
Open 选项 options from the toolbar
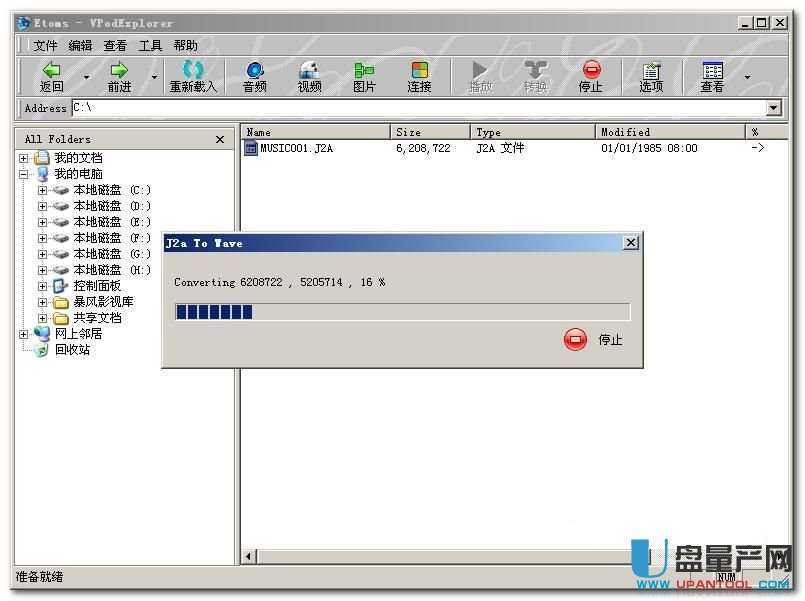pyautogui.click(x=651, y=71)
